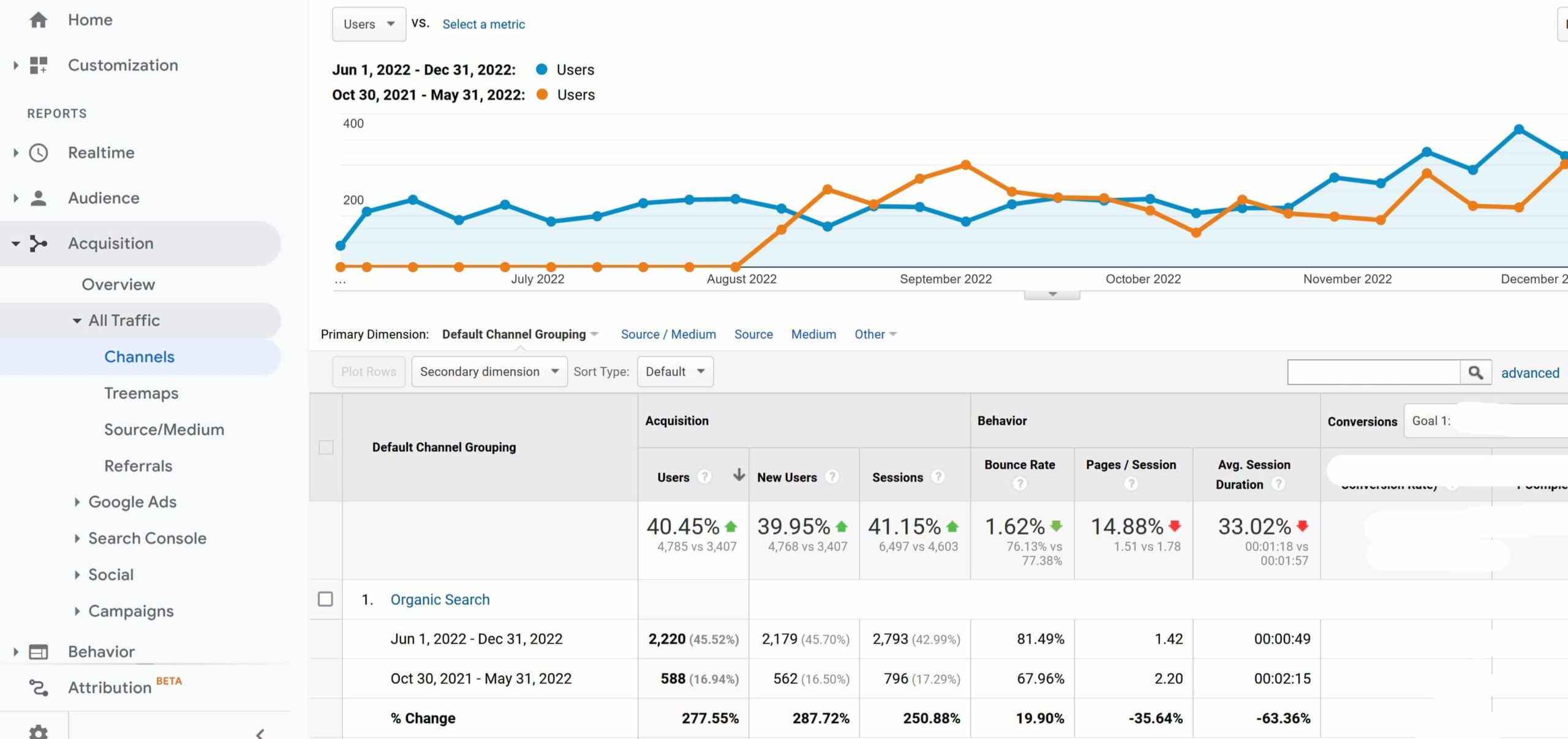Open the Users metric dropdown
Screen dimensions: 1568x739
pyautogui.click(x=369, y=24)
